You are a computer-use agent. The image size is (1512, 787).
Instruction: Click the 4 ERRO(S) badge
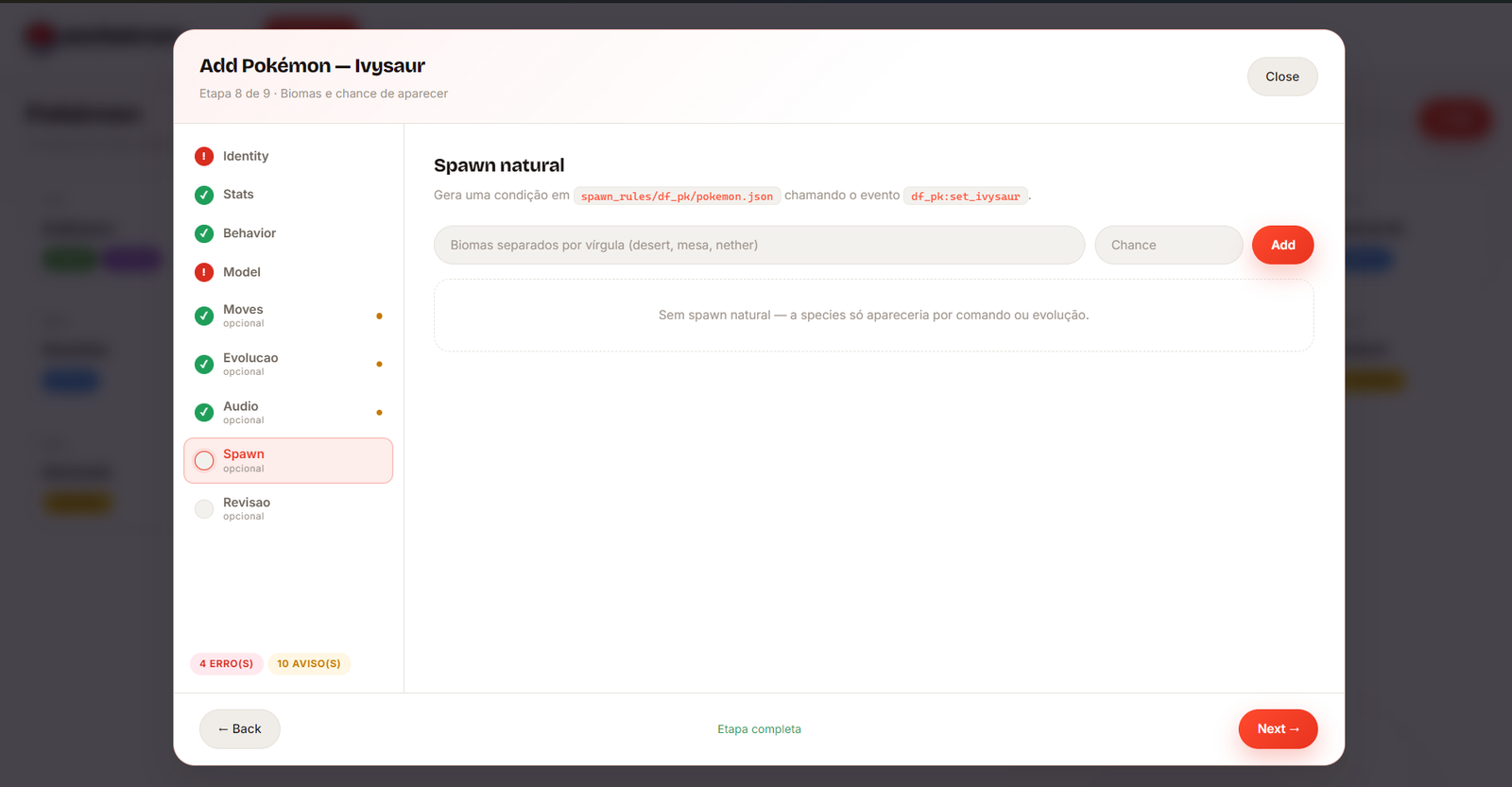227,663
